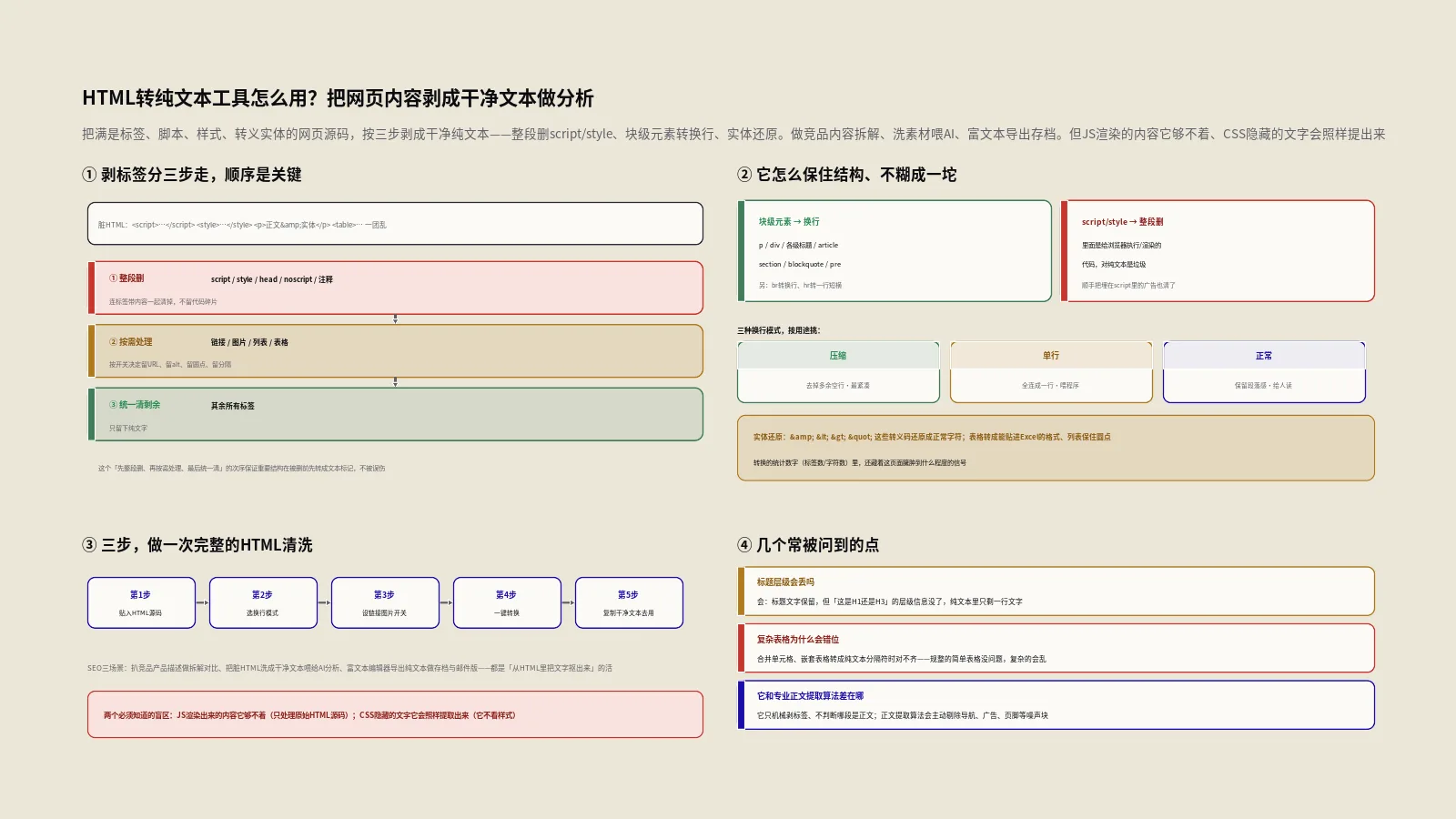Select the red ① 整段删 label
The width and height of the screenshot is (1456, 819).
126,278
